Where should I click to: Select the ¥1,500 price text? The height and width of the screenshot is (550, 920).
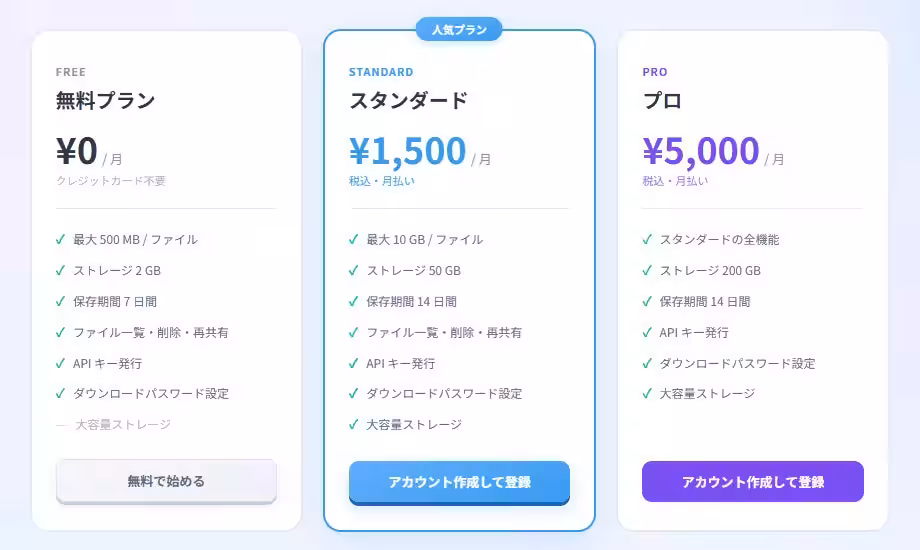(x=408, y=151)
